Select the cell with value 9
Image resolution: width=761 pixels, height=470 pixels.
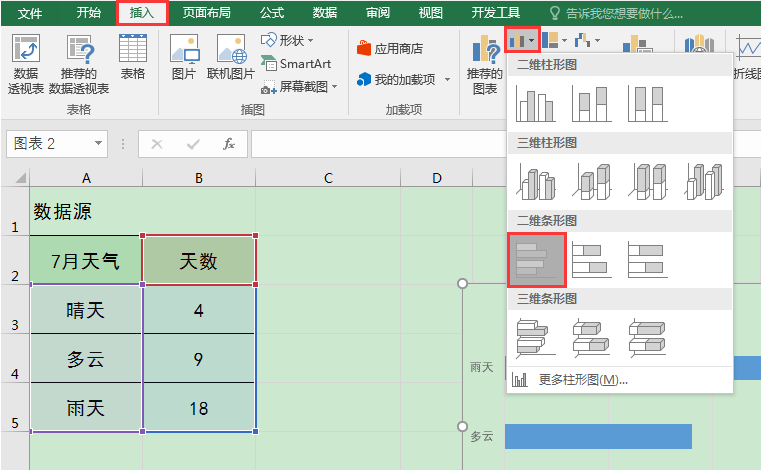(199, 359)
